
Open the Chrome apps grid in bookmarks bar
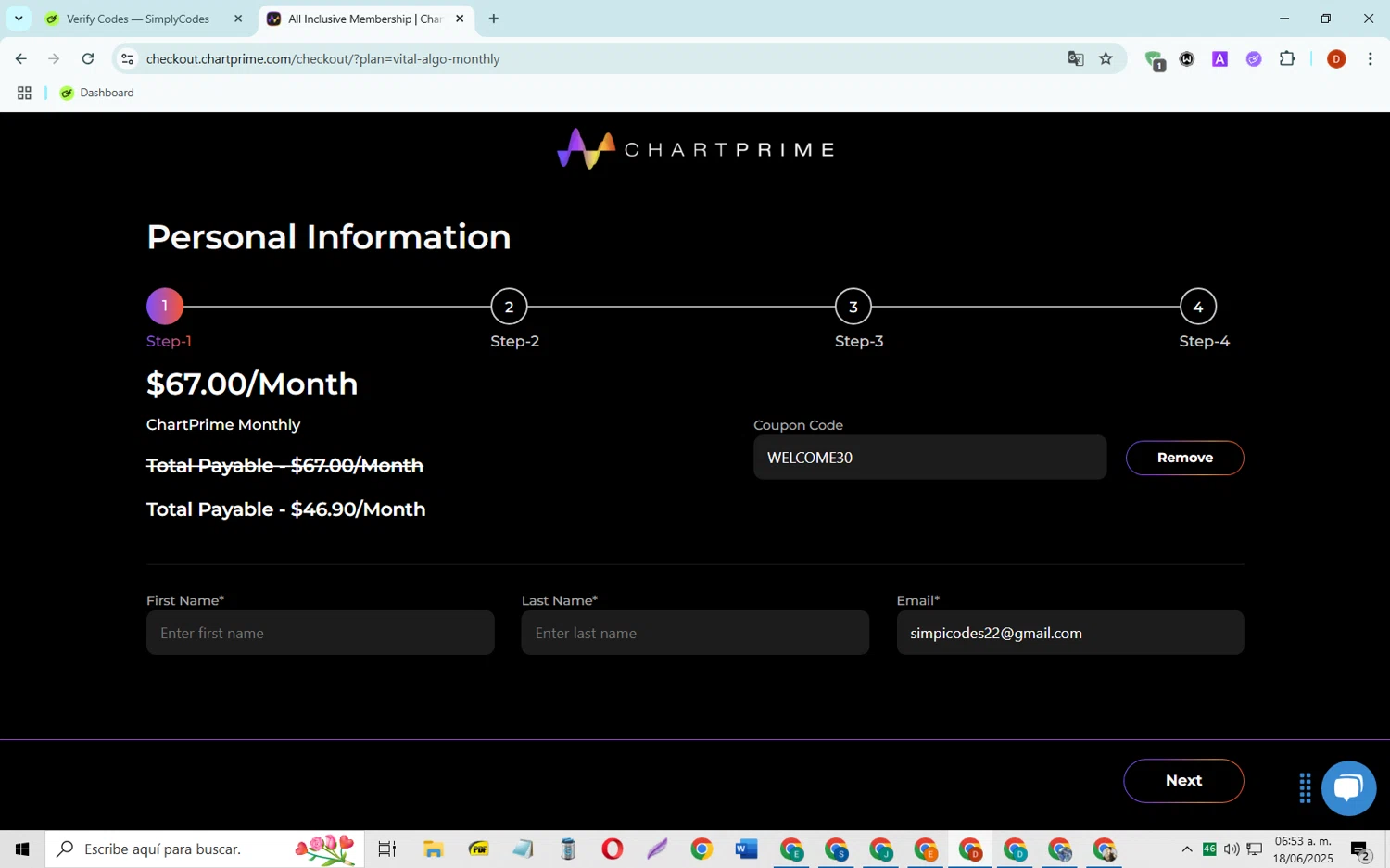click(x=24, y=93)
